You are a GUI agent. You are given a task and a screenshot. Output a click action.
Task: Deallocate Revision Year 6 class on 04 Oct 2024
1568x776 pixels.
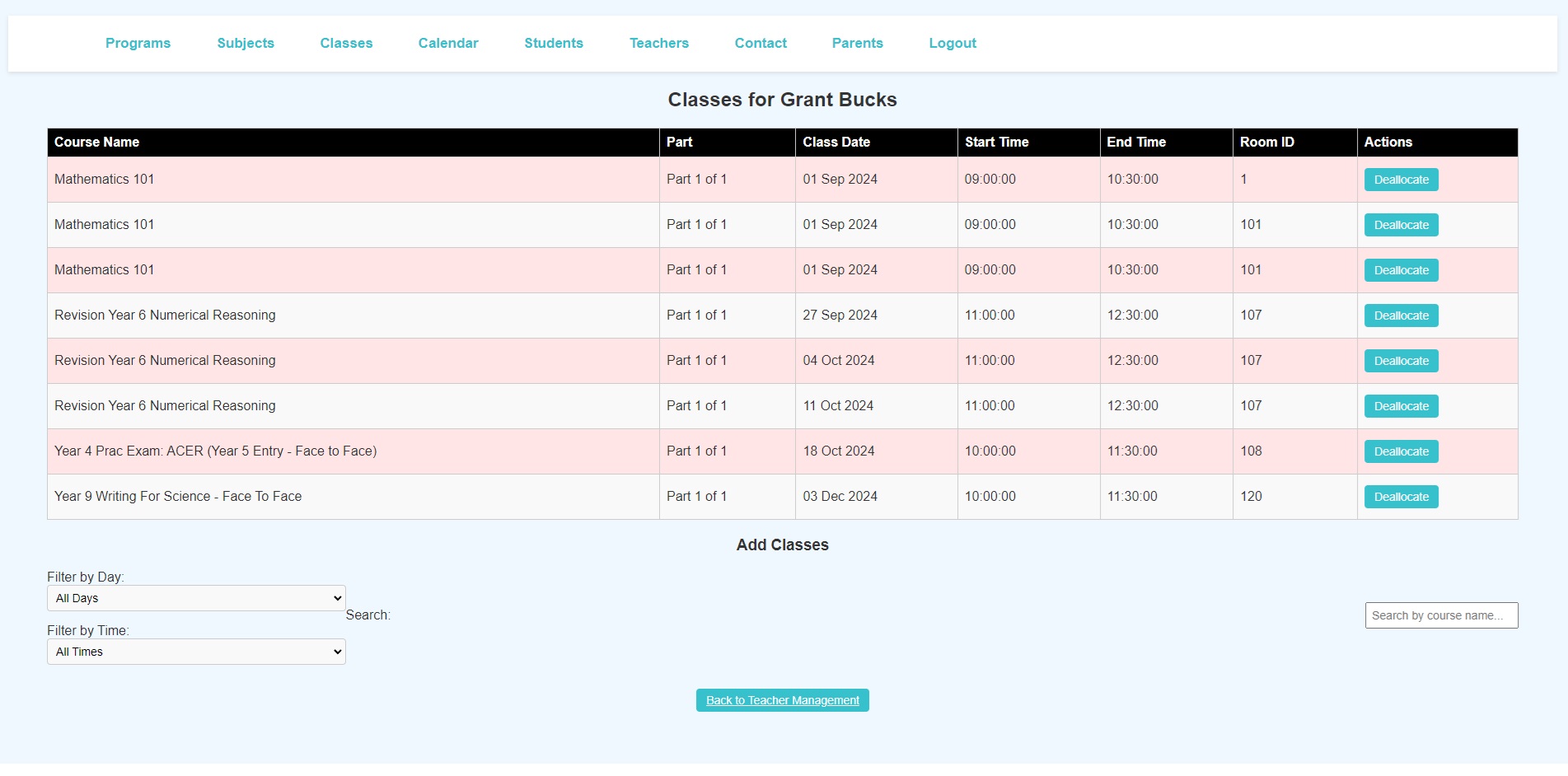click(x=1401, y=361)
